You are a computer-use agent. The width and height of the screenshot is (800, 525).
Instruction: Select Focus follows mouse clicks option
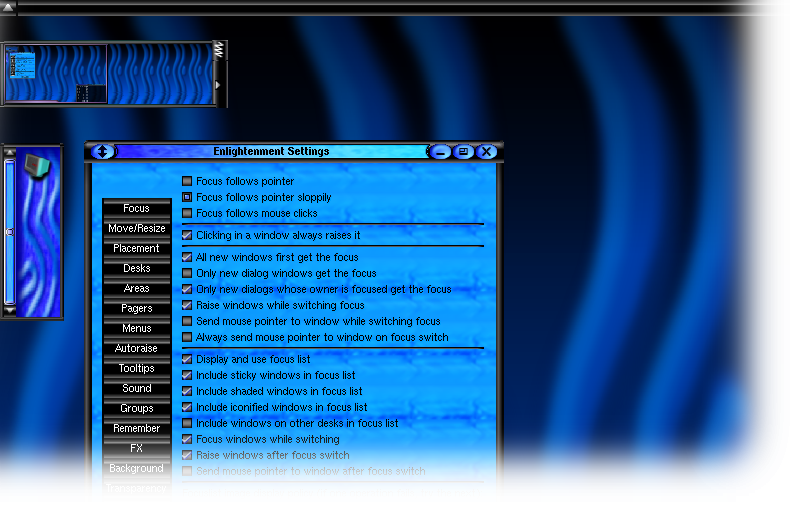point(187,213)
